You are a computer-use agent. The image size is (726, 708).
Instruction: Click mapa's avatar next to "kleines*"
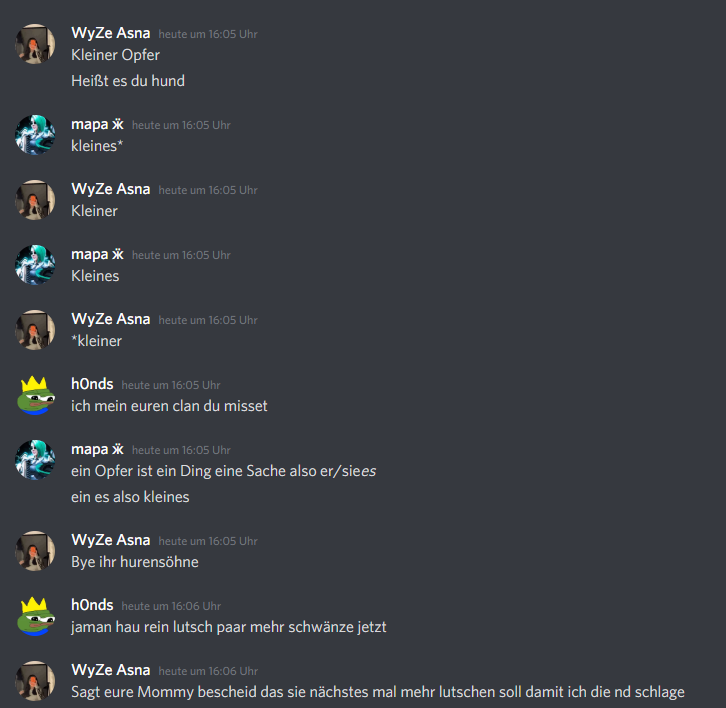click(x=35, y=135)
